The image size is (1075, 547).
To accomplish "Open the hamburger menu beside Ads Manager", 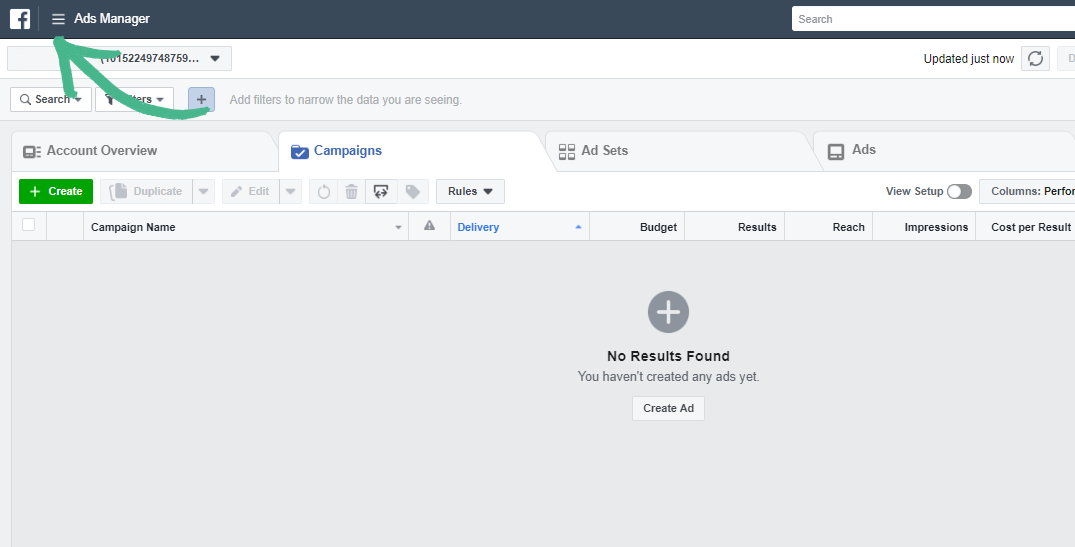I will (58, 19).
